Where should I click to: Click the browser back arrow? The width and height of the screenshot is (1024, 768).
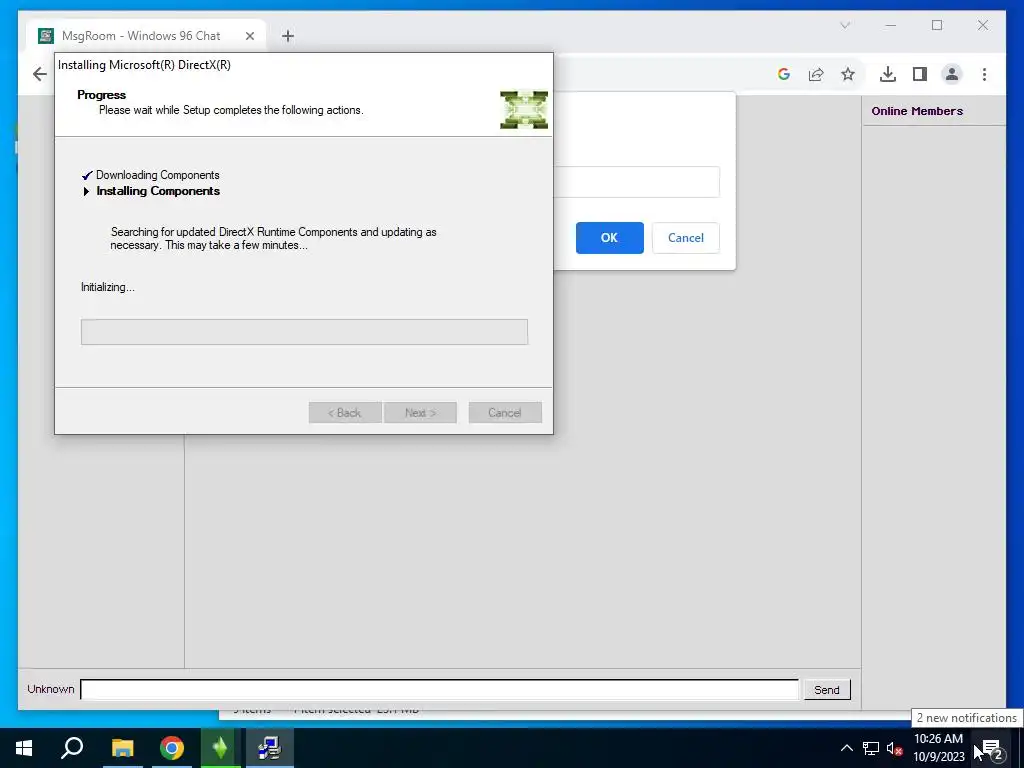click(x=40, y=74)
